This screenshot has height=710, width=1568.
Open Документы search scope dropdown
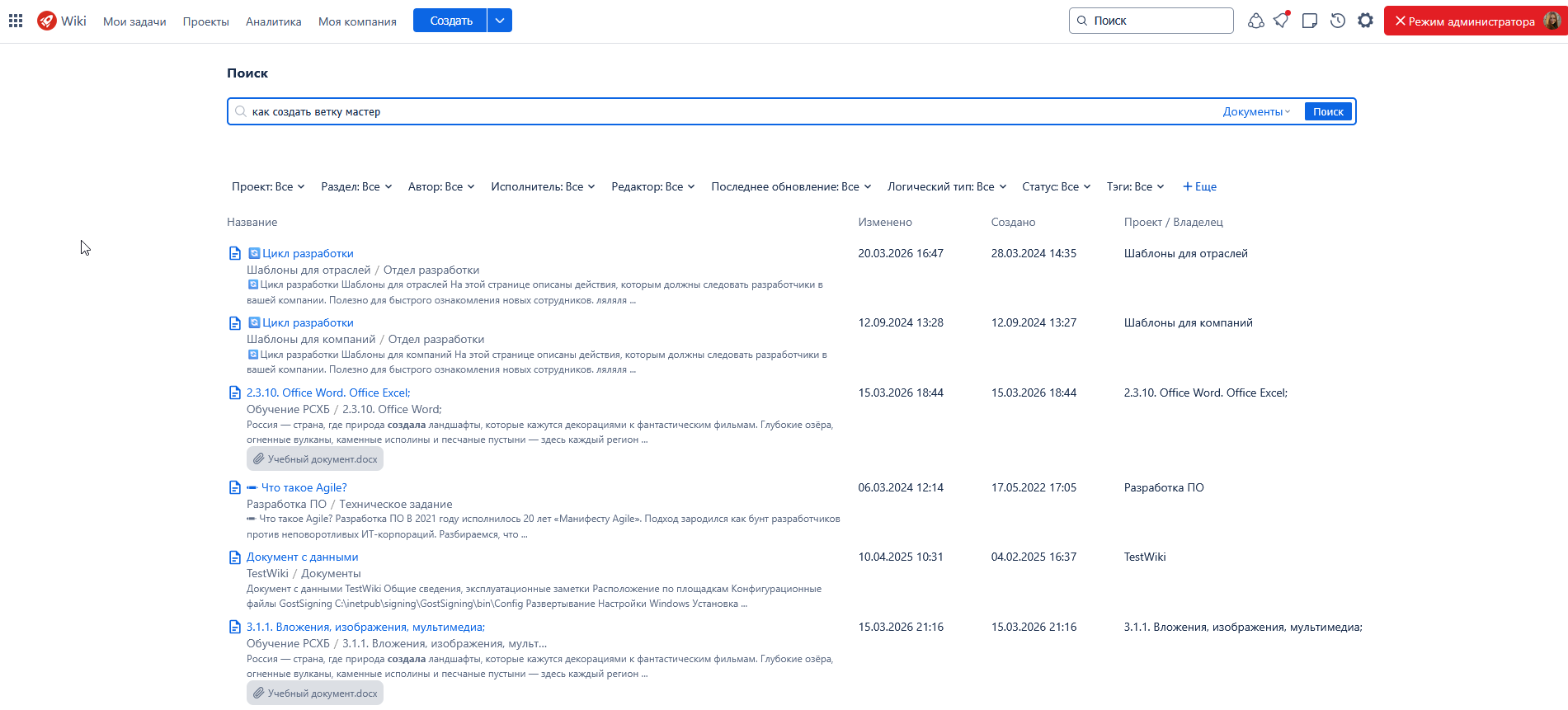click(1255, 112)
